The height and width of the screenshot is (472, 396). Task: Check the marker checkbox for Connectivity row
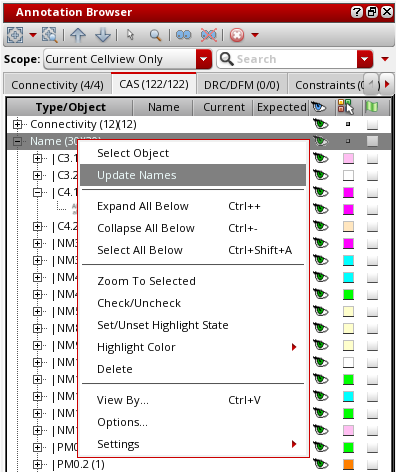point(372,125)
